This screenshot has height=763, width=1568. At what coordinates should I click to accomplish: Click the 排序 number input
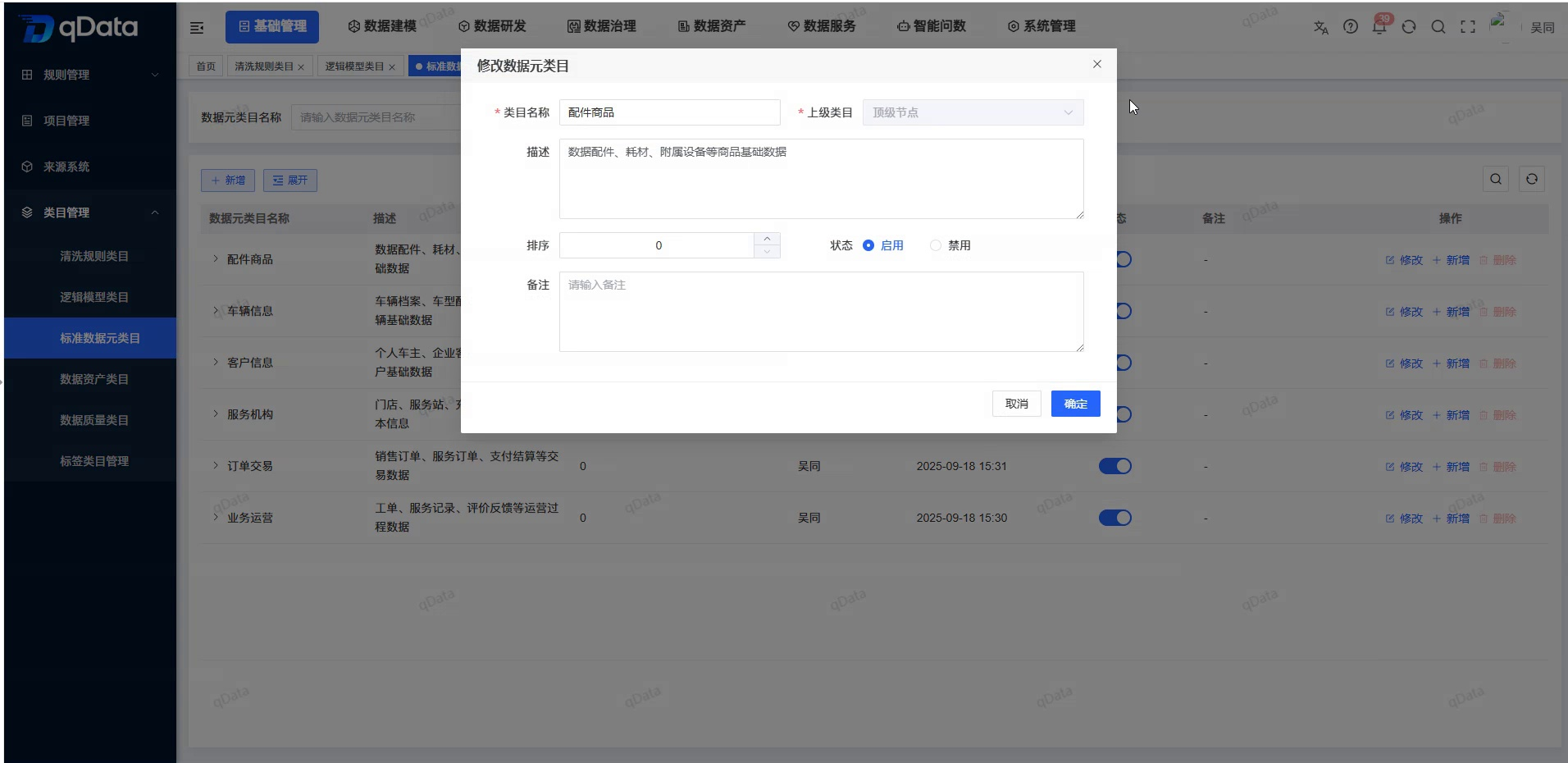pos(657,245)
